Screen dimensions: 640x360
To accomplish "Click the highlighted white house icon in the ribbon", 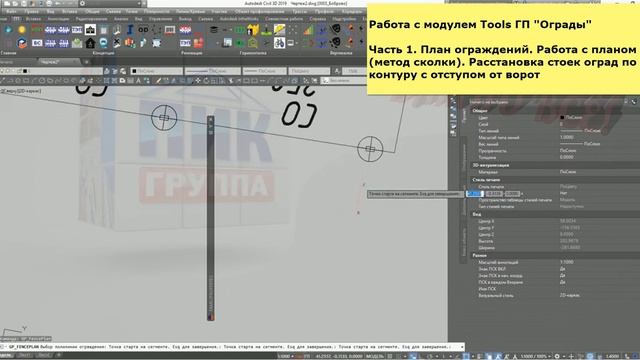I will click(90, 29).
